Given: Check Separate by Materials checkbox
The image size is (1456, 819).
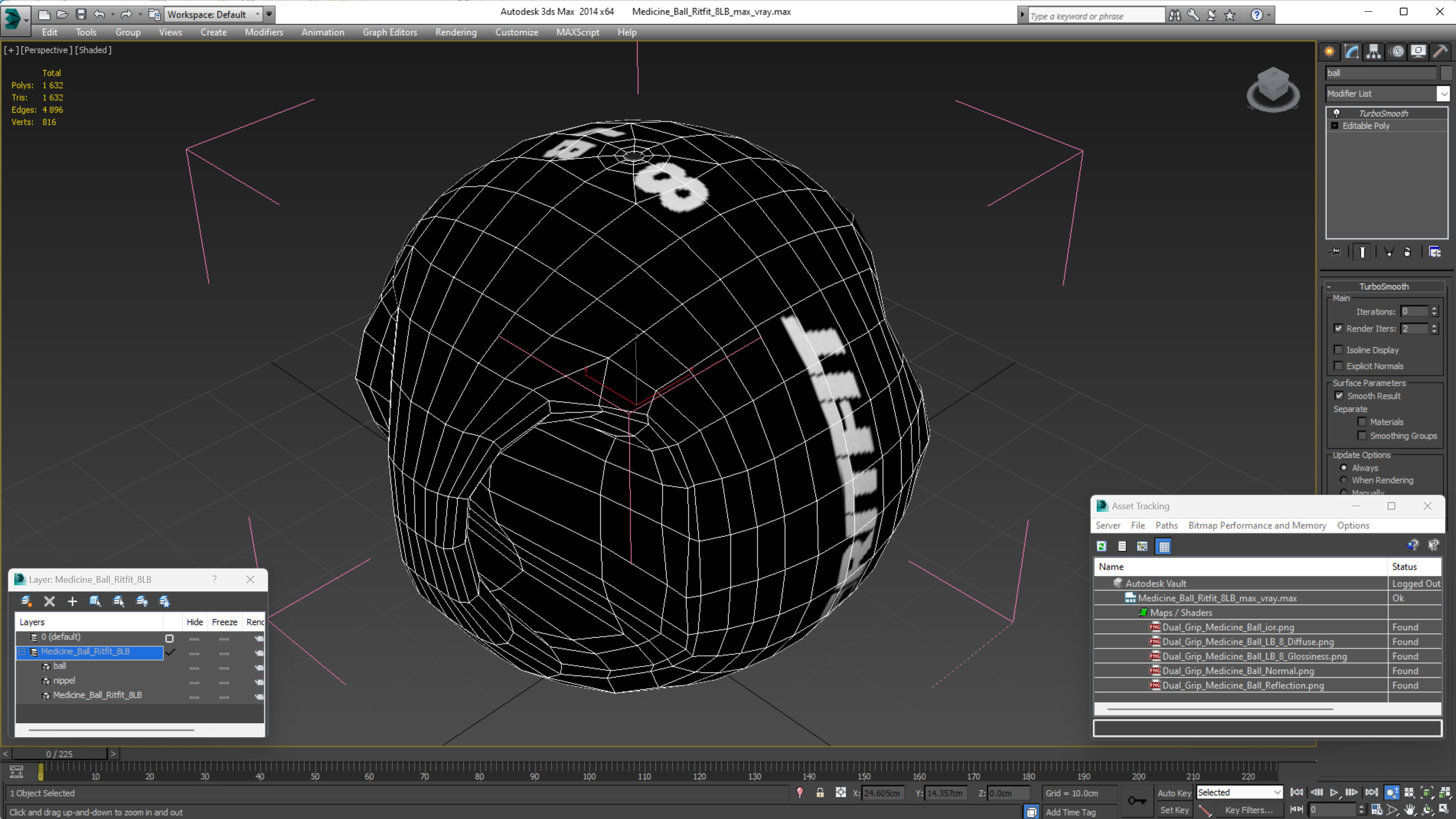Looking at the screenshot, I should coord(1362,421).
